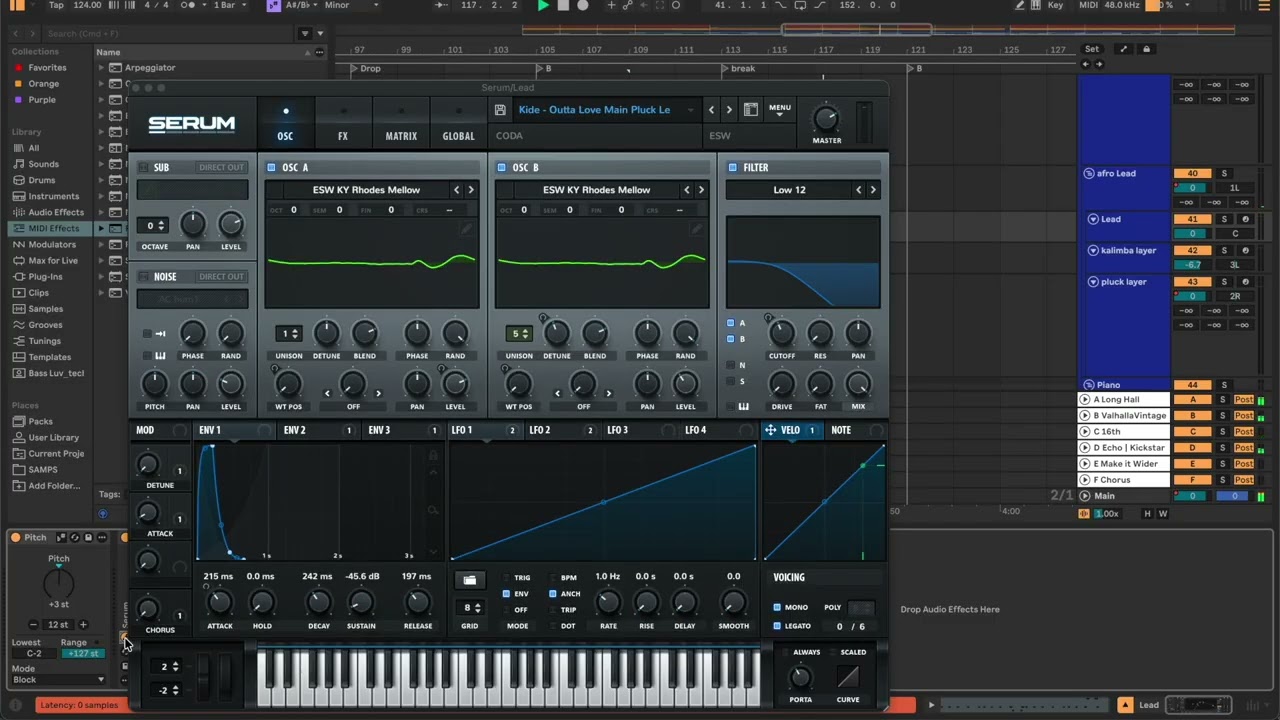The width and height of the screenshot is (1280, 720).
Task: Select the LFO 2 tab
Action: pyautogui.click(x=540, y=430)
